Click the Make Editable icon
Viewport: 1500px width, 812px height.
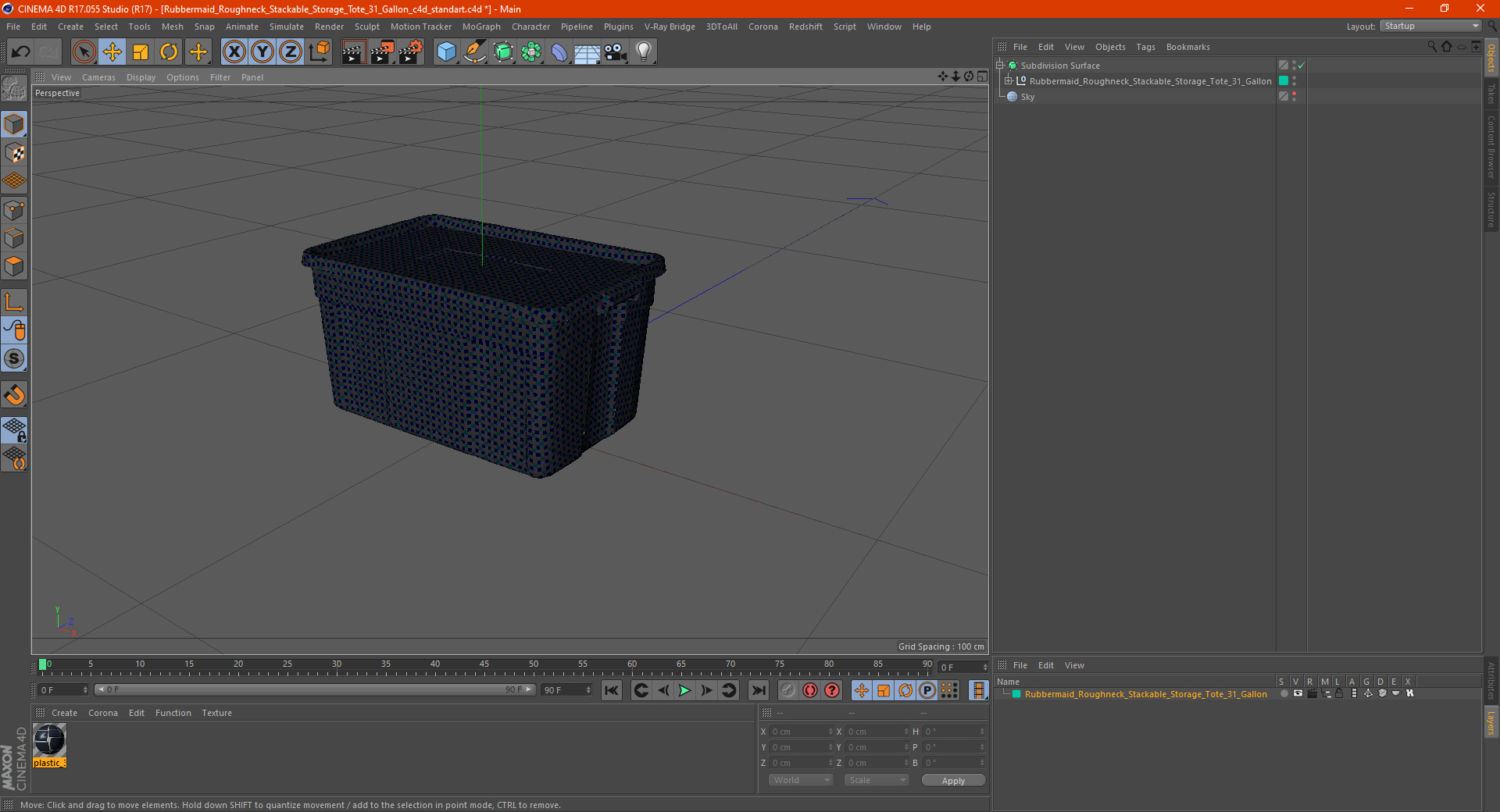pos(14,88)
